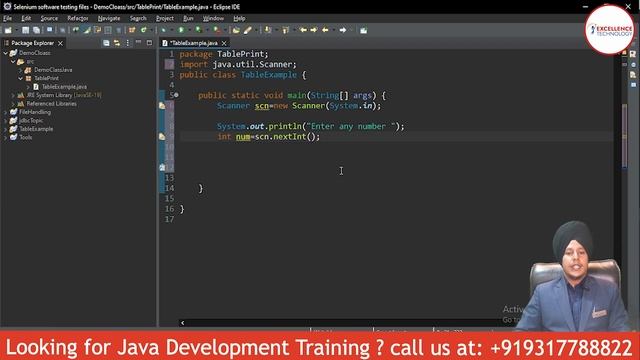Open the New button dropdown arrow
This screenshot has height=360, width=640.
click(x=17, y=30)
